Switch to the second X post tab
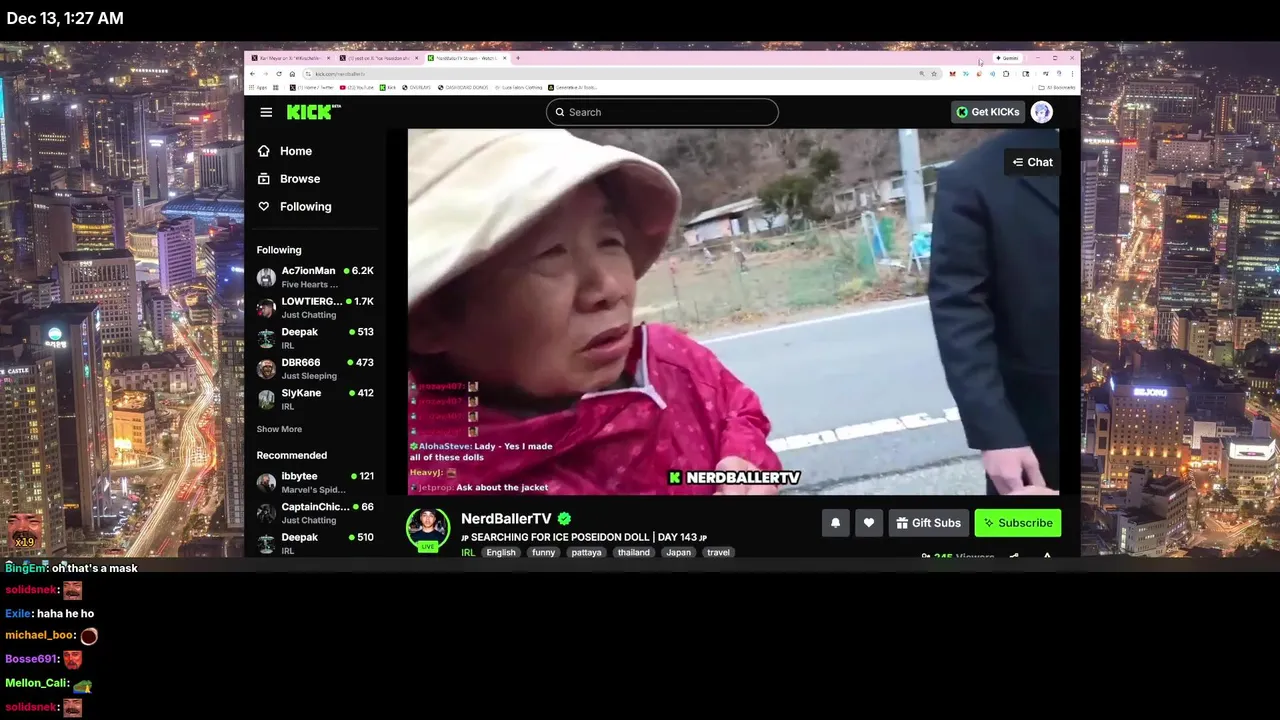This screenshot has height=720, width=1280. 376,58
